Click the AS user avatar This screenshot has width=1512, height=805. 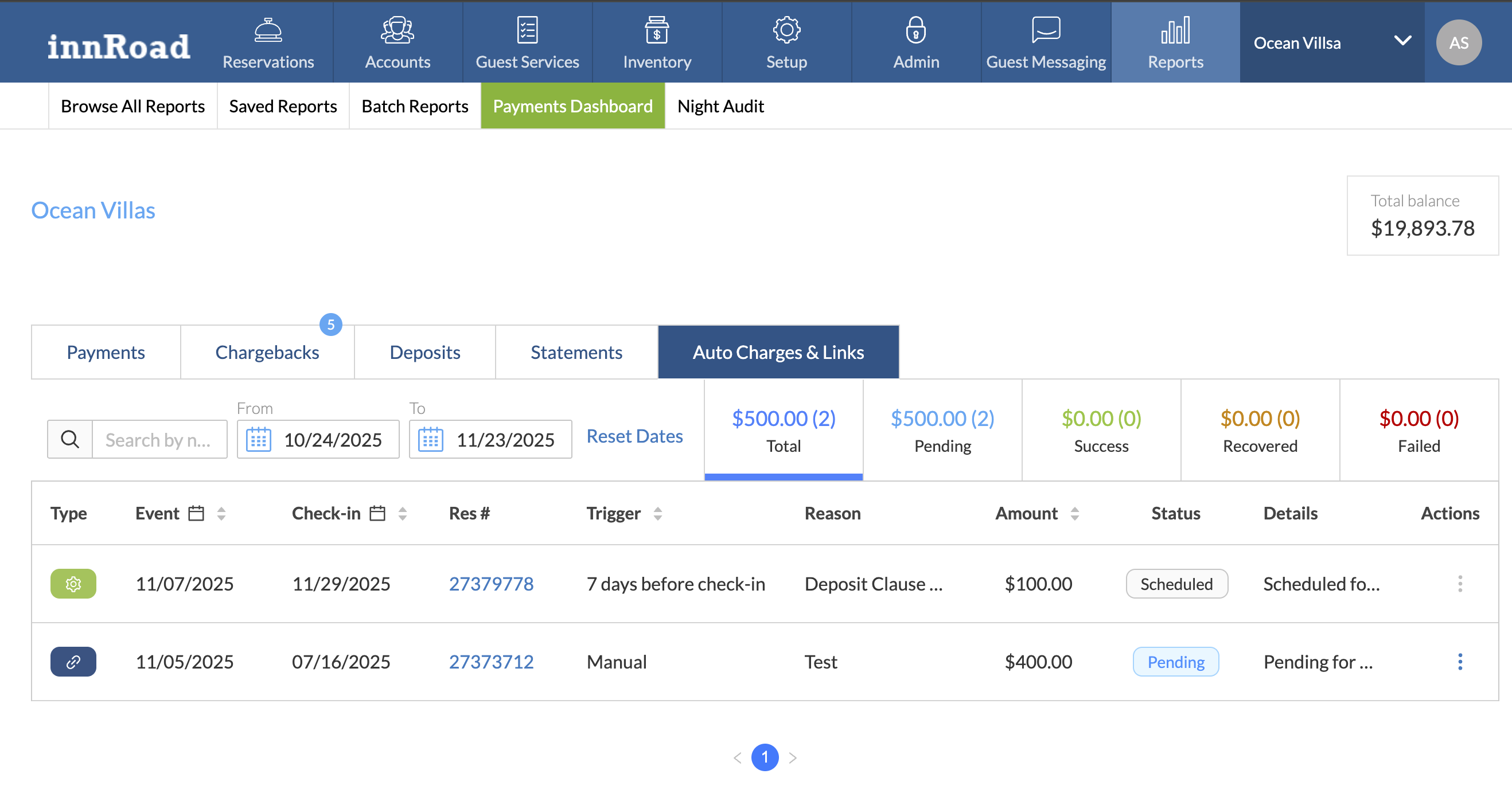1459,42
